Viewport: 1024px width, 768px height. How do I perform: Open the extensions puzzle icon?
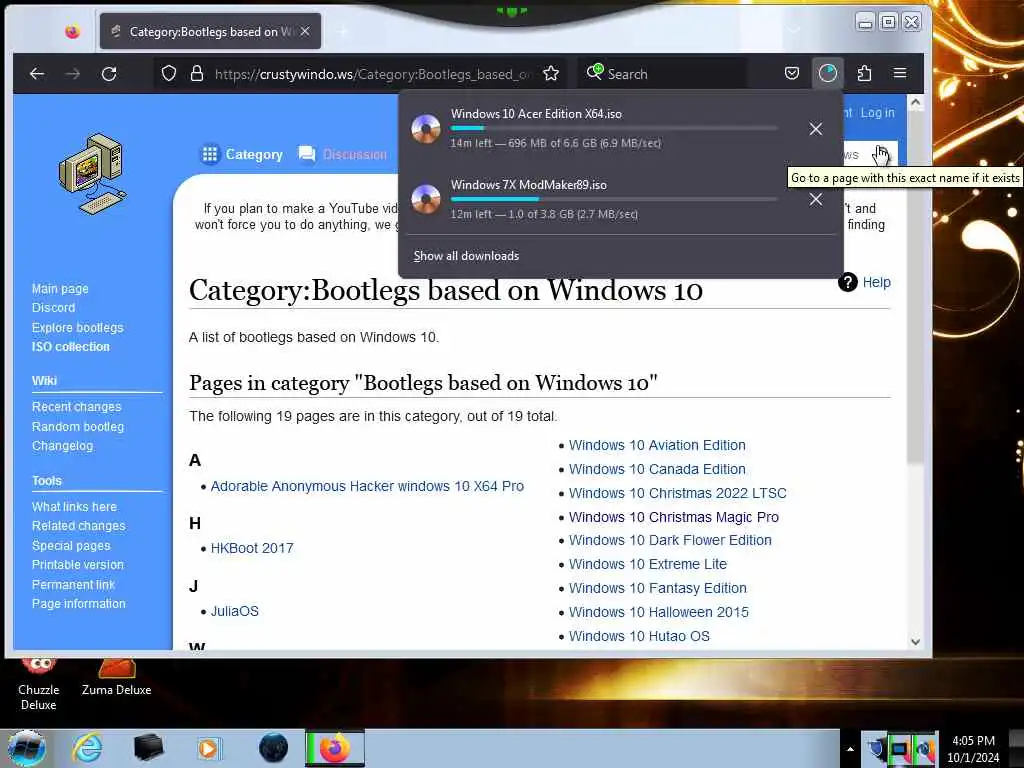(x=864, y=73)
